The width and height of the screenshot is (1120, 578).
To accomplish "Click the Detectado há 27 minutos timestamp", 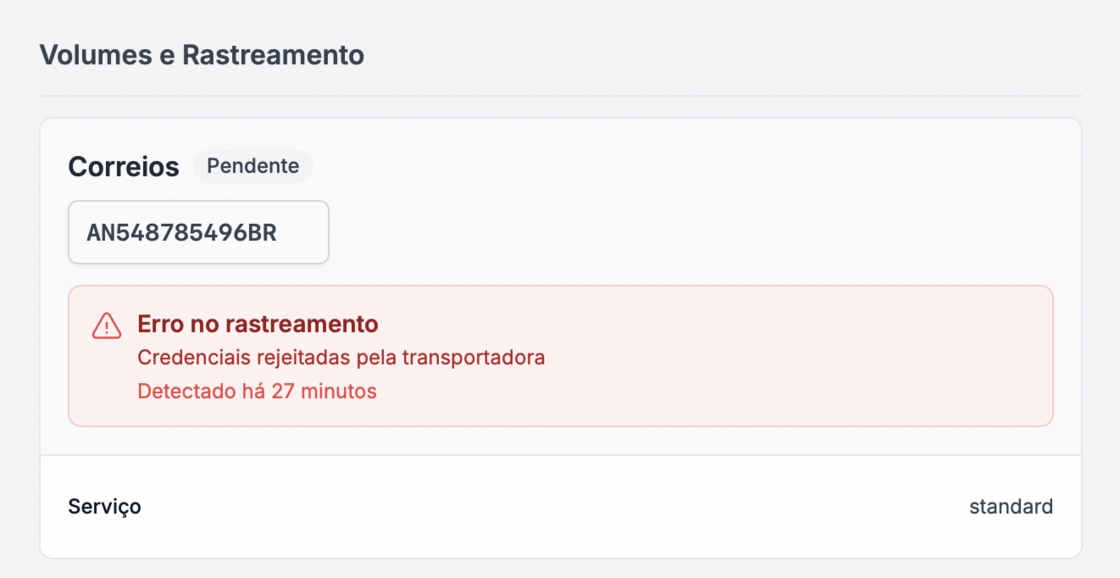I will (x=257, y=391).
